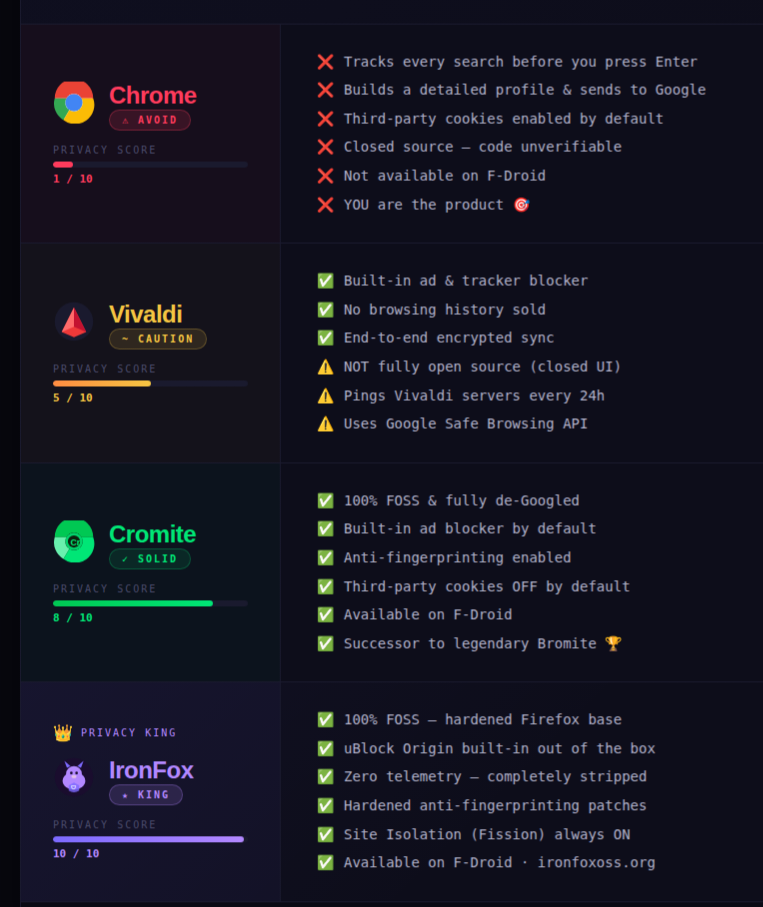Click green check beside Anti-fingerprinting enabled
Viewport: 763px width, 907px height.
coord(325,558)
